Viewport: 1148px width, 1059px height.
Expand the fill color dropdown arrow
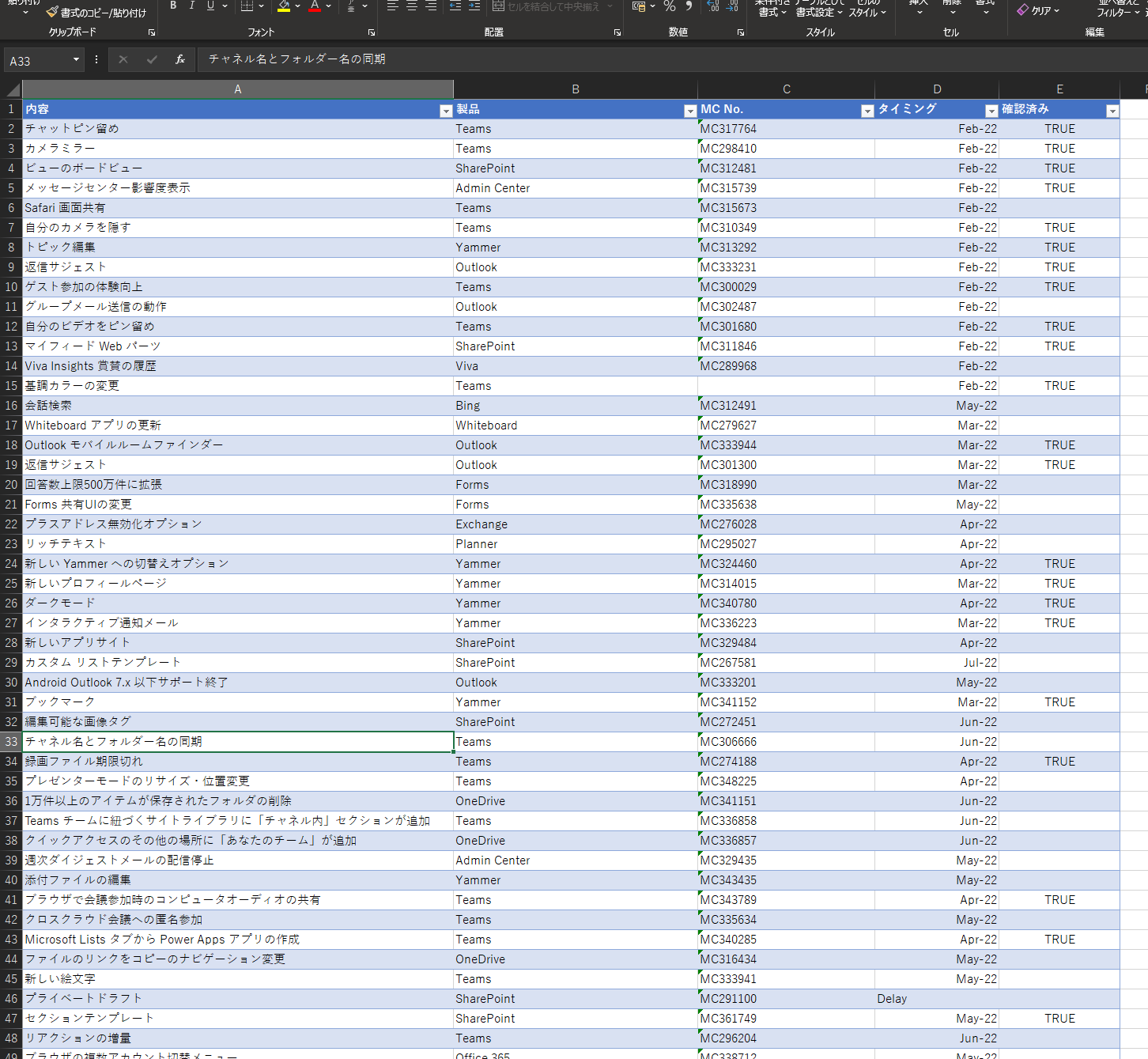pos(297,6)
